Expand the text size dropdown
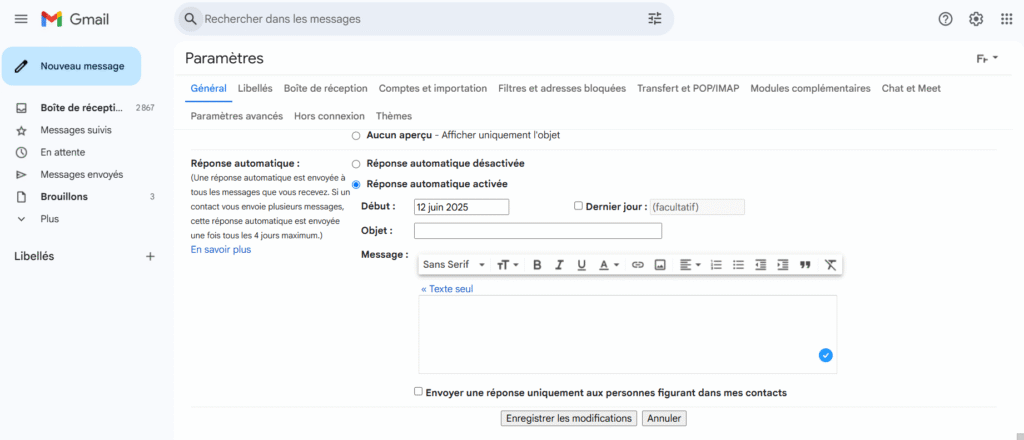This screenshot has height=440, width=1024. point(508,265)
